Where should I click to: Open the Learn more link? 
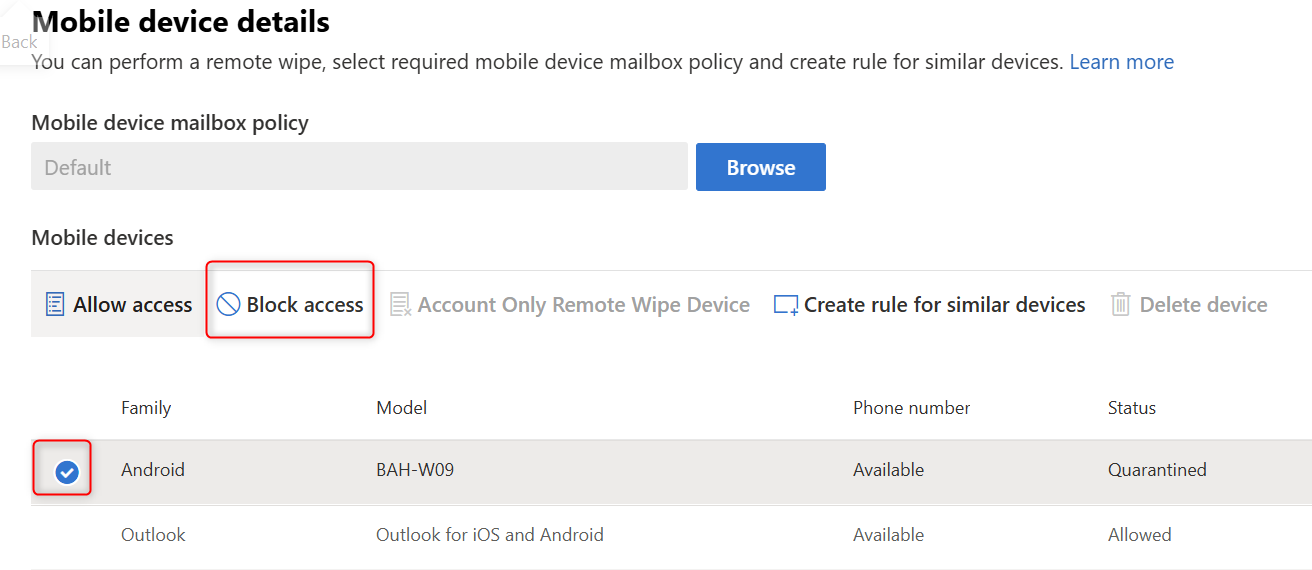point(1121,62)
